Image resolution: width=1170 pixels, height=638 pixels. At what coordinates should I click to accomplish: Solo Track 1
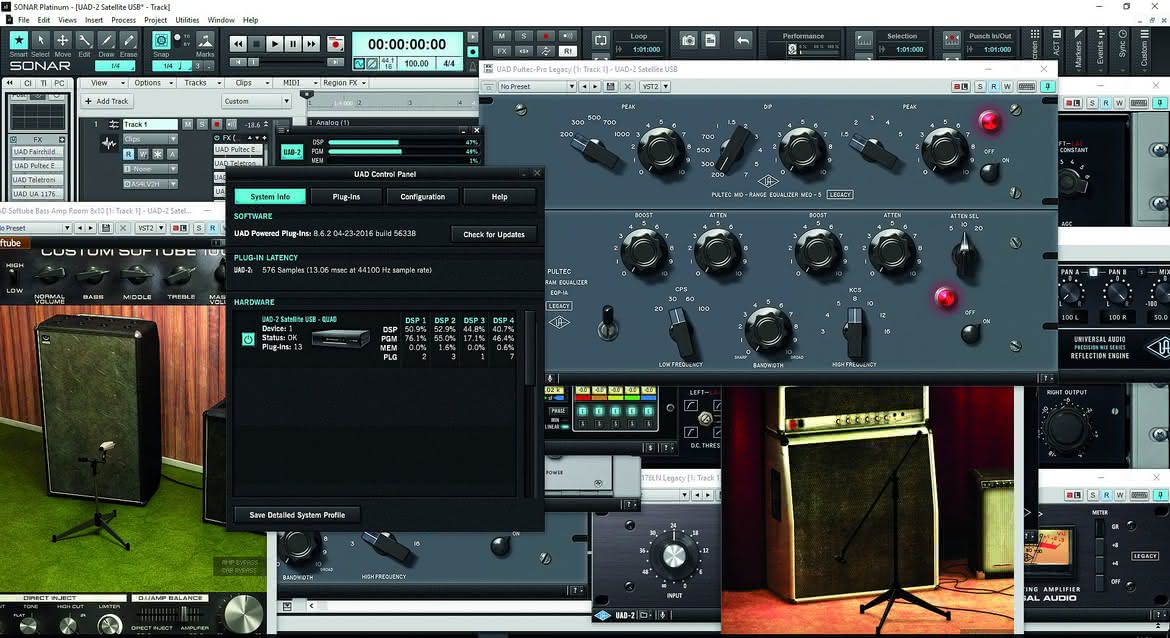(x=201, y=125)
